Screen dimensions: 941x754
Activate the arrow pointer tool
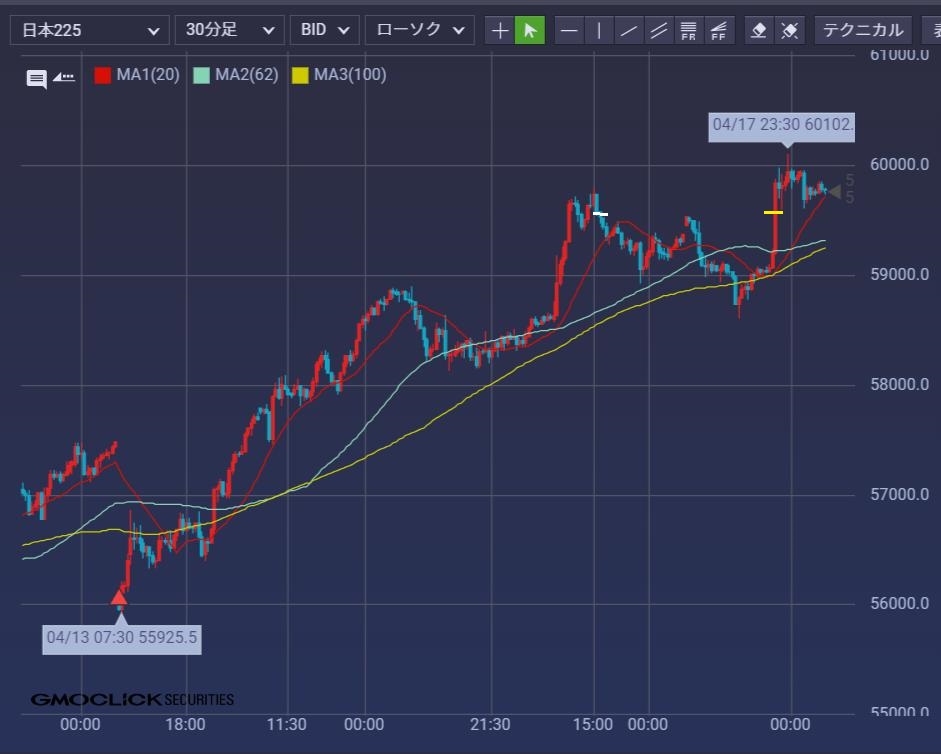530,30
